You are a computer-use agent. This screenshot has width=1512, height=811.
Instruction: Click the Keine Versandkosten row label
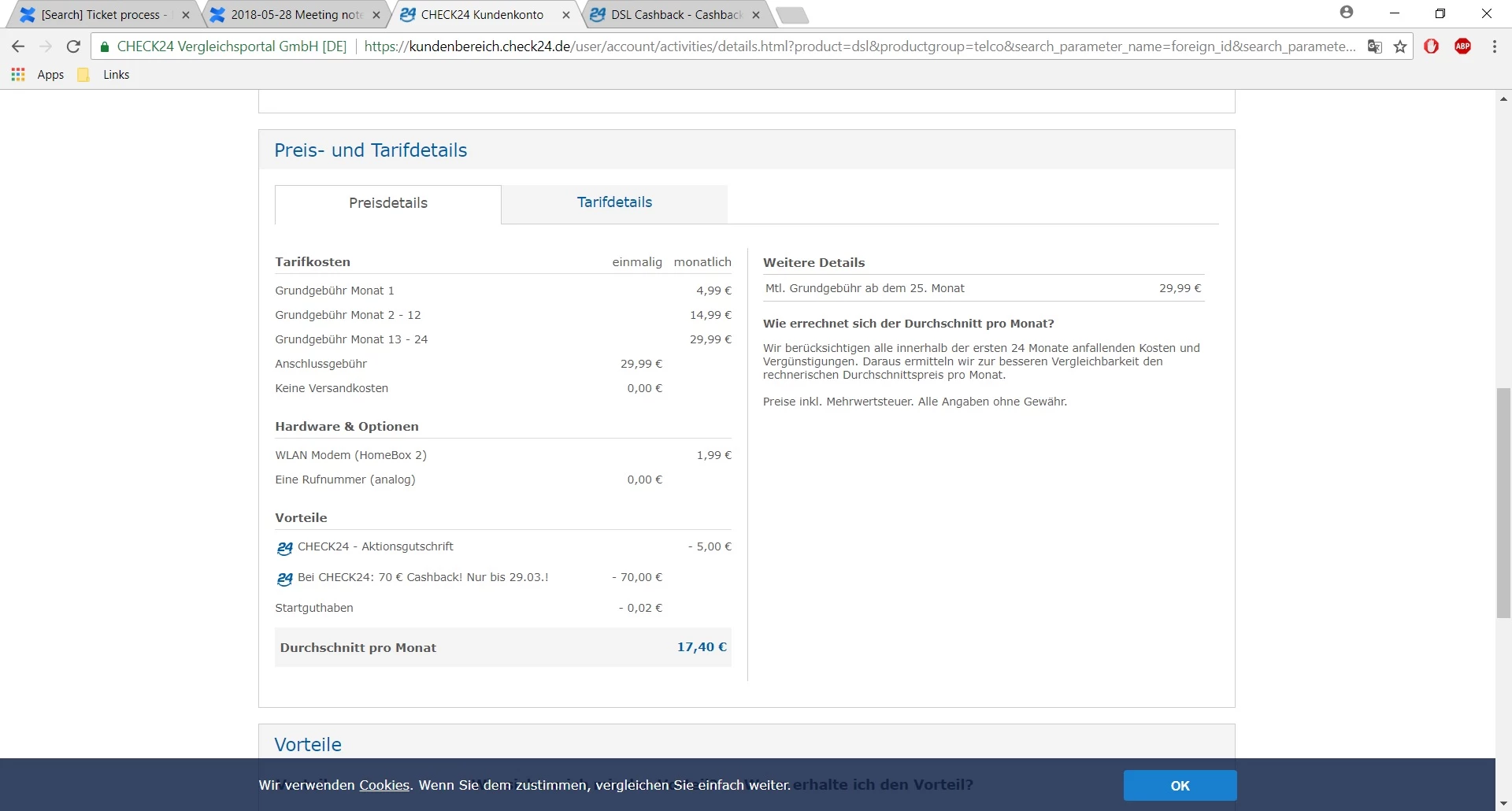(x=332, y=388)
